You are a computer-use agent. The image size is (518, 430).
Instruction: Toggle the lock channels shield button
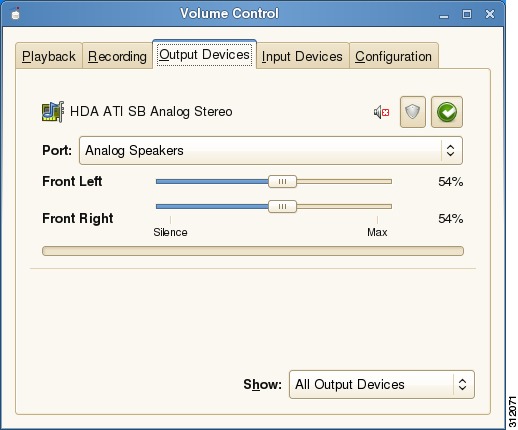[x=413, y=112]
